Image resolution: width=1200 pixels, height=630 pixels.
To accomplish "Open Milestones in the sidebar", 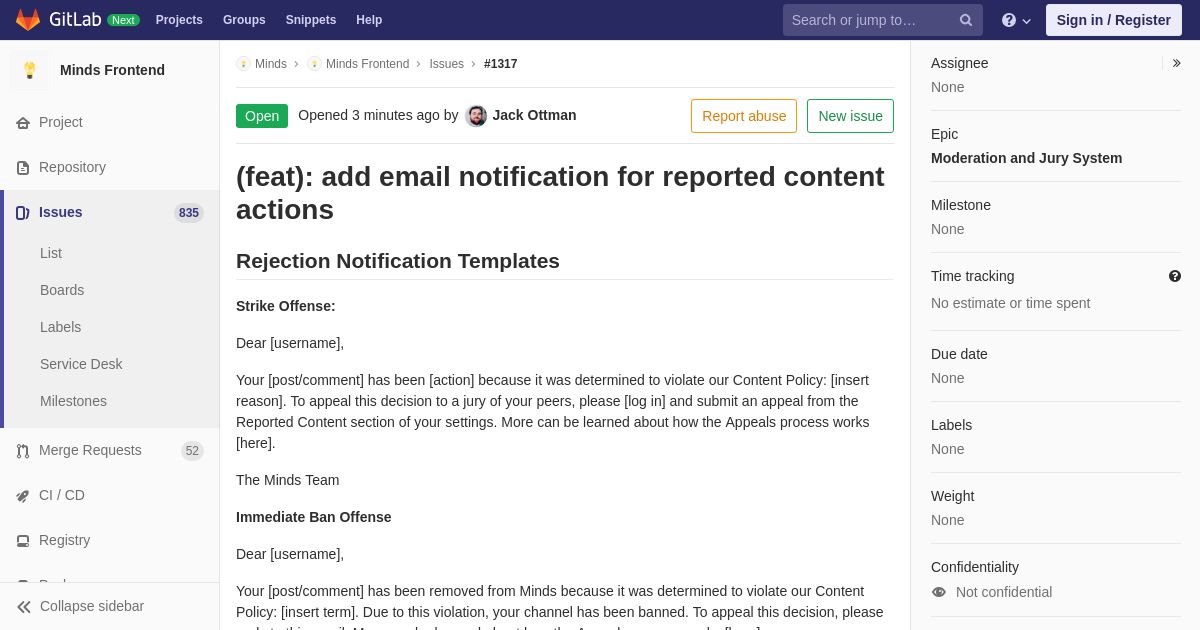I will pos(73,401).
